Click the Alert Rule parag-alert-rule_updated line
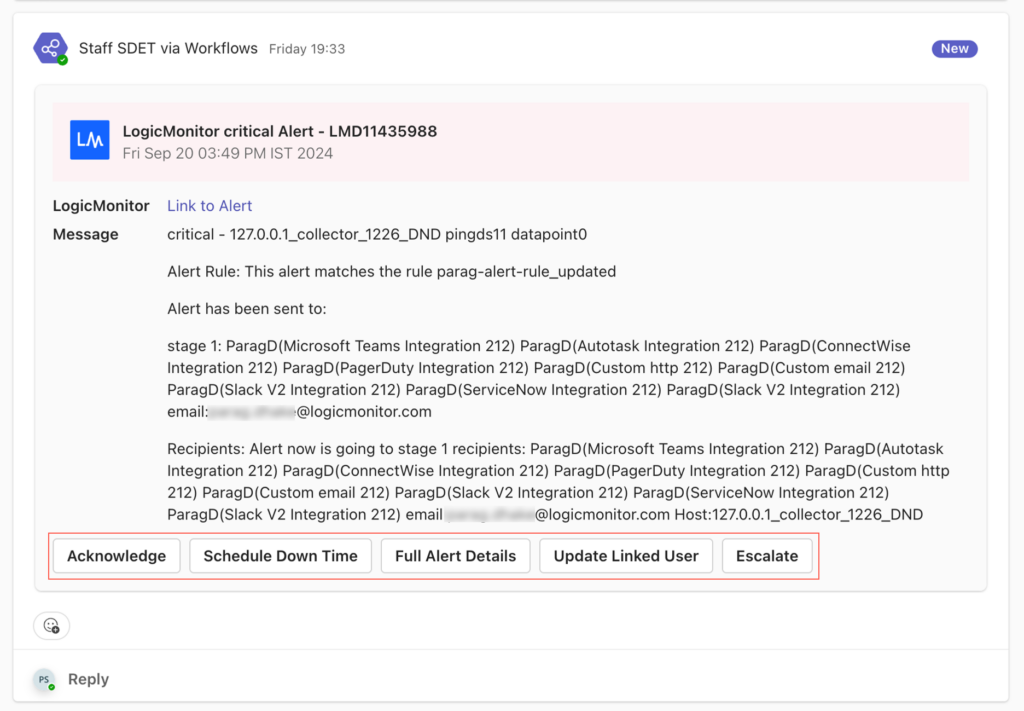Screen dimensions: 1024x711 (391, 271)
